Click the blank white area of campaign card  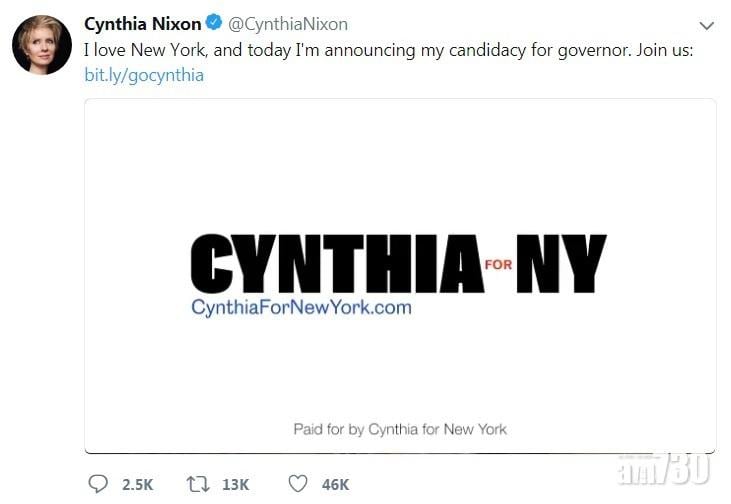(400, 160)
